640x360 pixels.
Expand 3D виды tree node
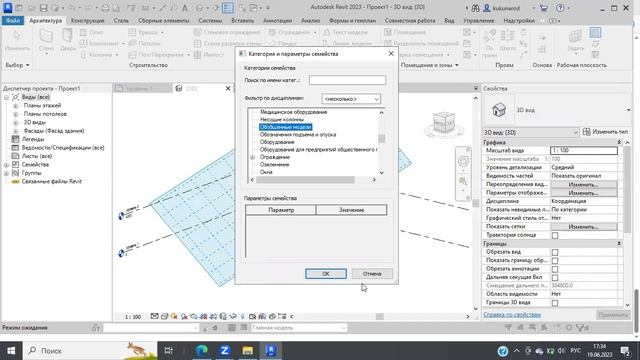pyautogui.click(x=16, y=122)
